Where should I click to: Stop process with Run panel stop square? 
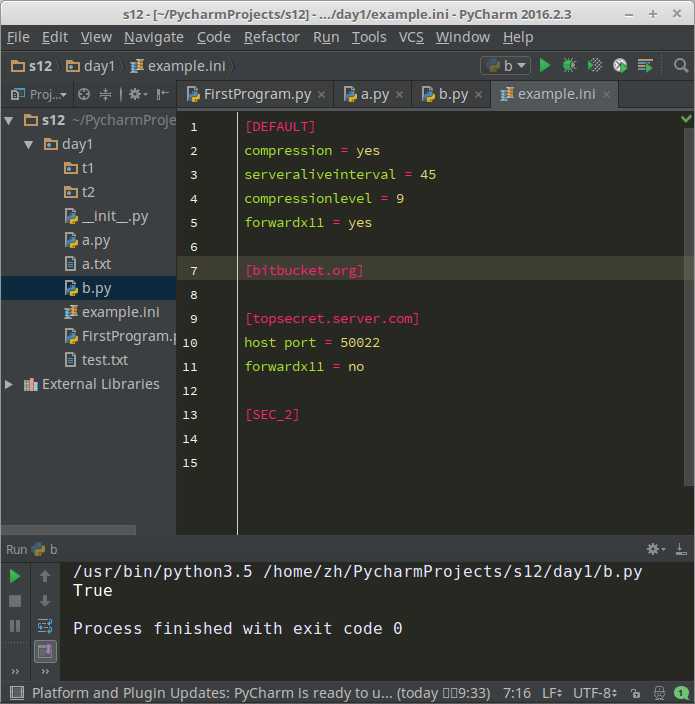point(15,601)
